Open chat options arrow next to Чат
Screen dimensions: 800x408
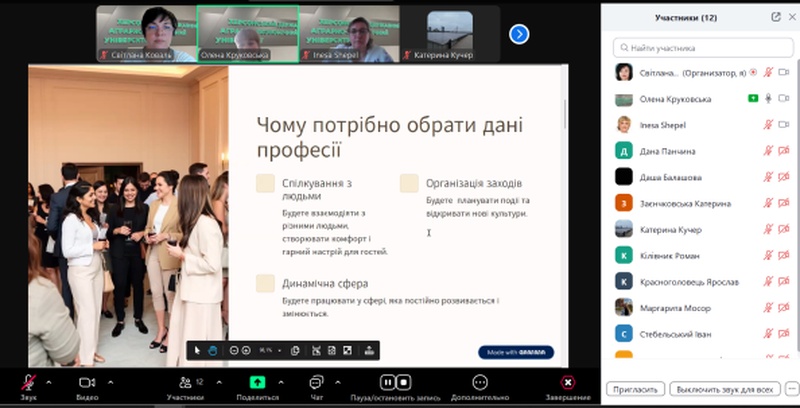tap(338, 382)
